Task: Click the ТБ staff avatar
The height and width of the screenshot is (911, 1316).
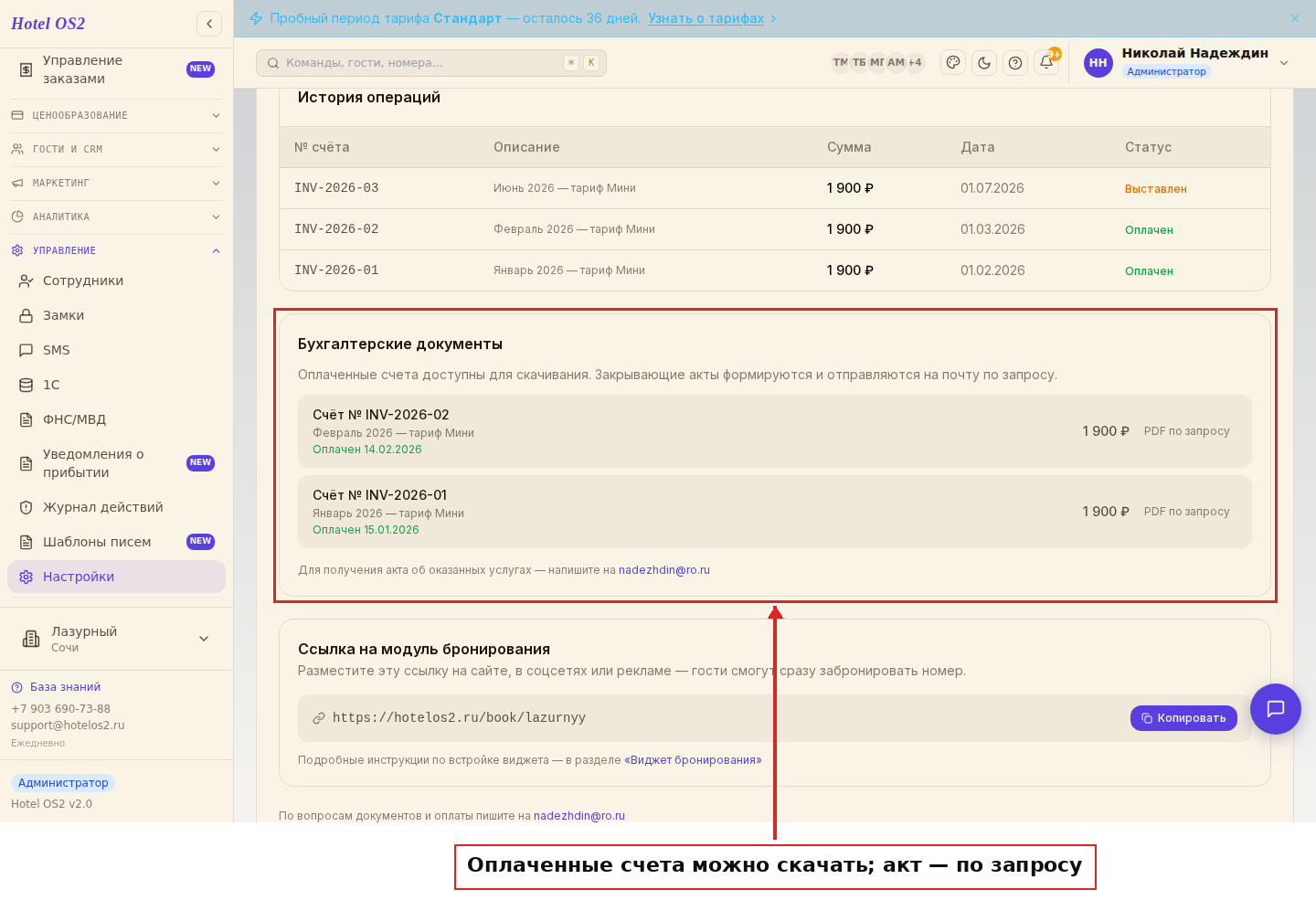Action: point(859,63)
